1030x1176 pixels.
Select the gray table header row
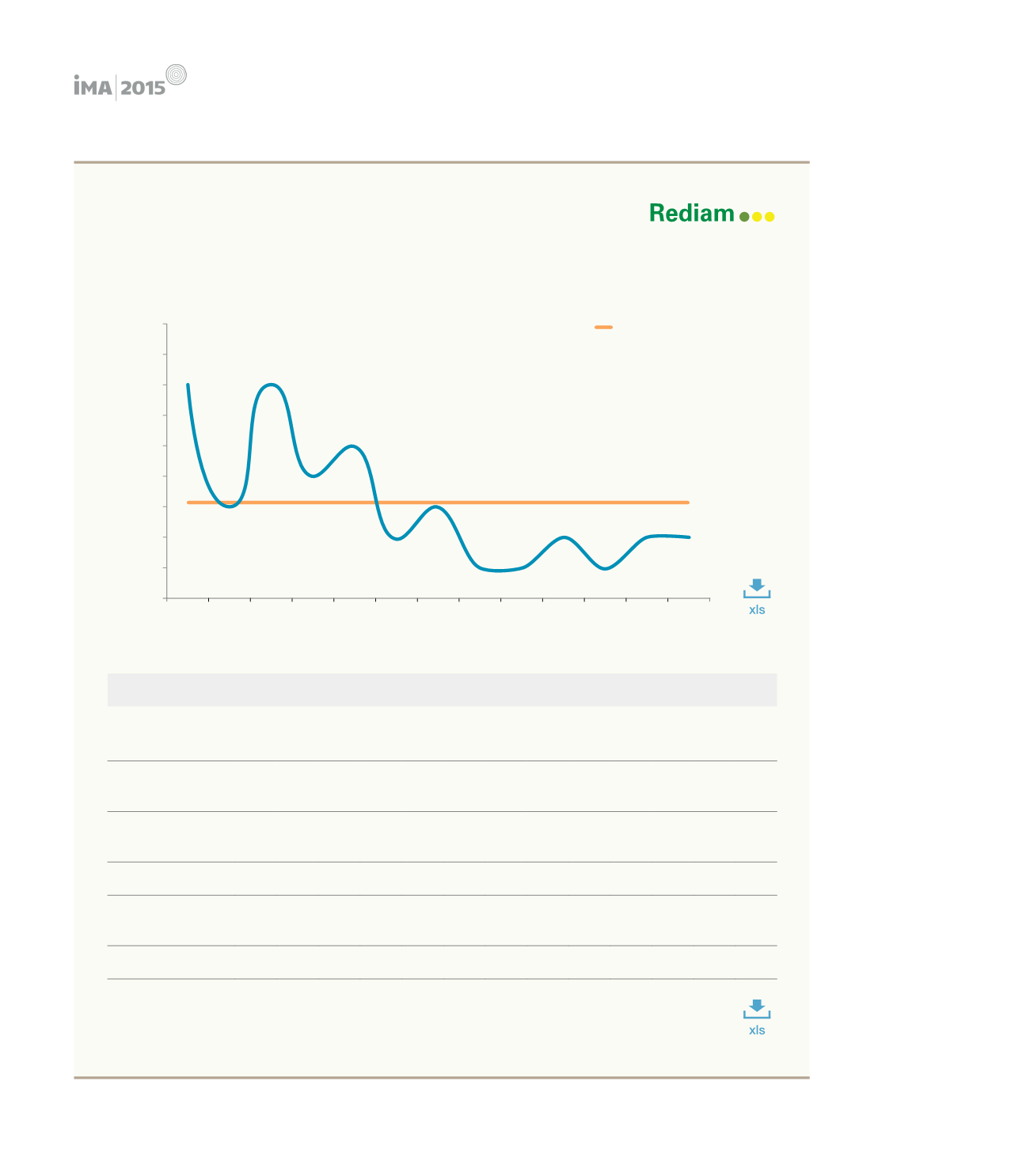tap(442, 690)
